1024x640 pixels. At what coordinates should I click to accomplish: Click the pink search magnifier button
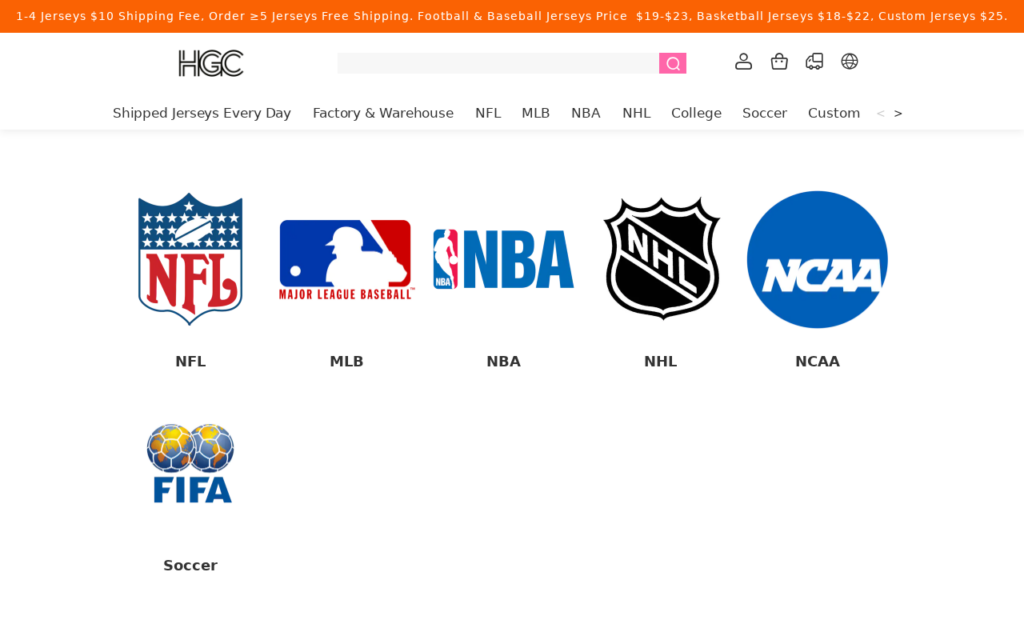point(672,63)
